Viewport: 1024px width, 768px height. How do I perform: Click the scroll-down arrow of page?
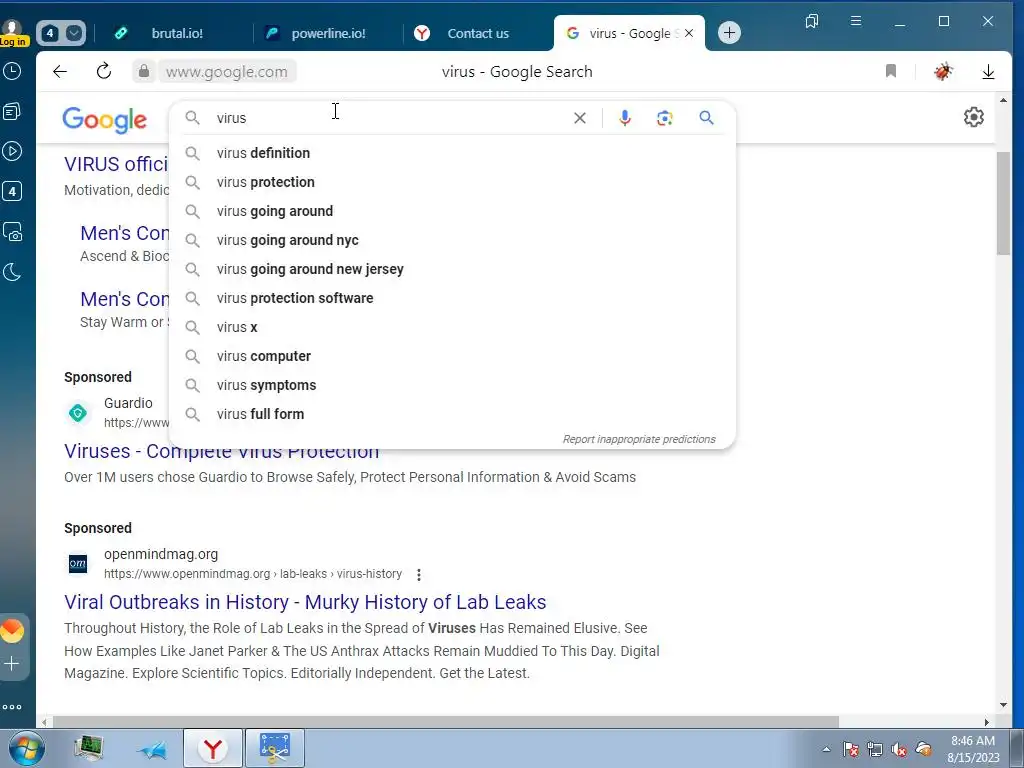[x=1003, y=705]
